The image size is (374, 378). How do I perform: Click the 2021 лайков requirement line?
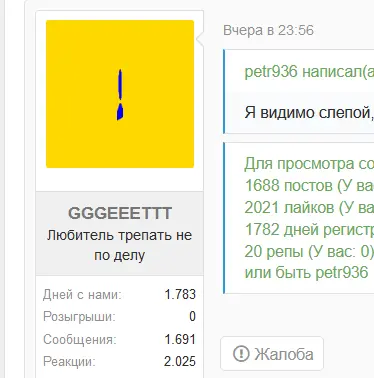309,207
